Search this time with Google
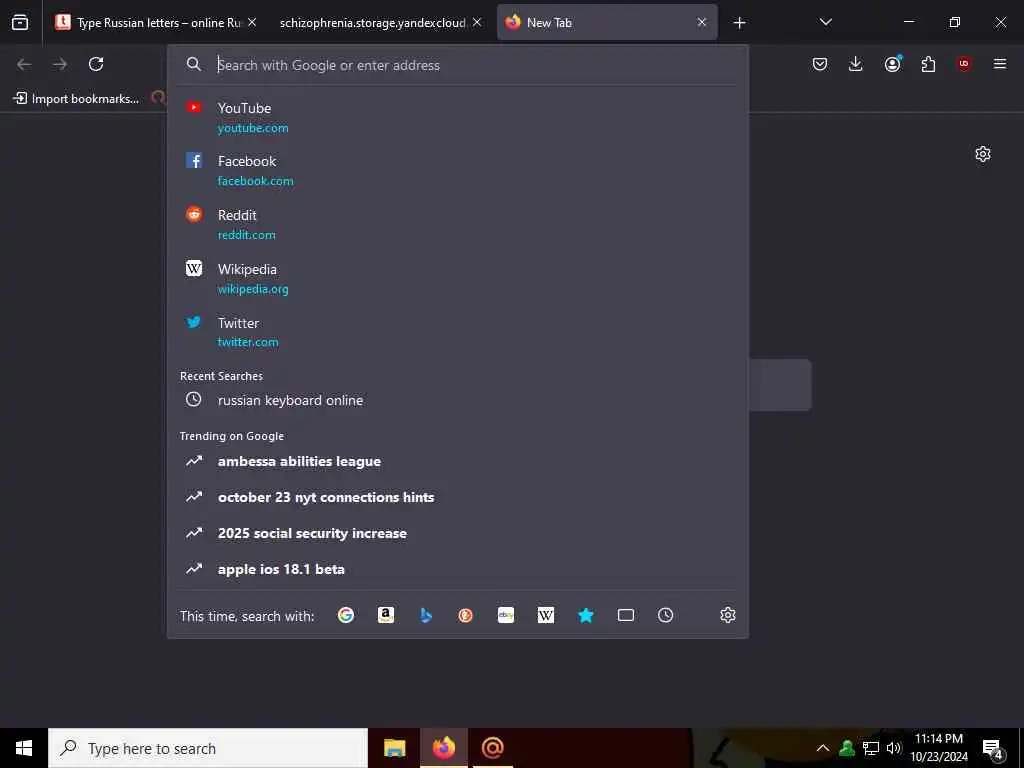This screenshot has width=1024, height=768. pos(346,615)
